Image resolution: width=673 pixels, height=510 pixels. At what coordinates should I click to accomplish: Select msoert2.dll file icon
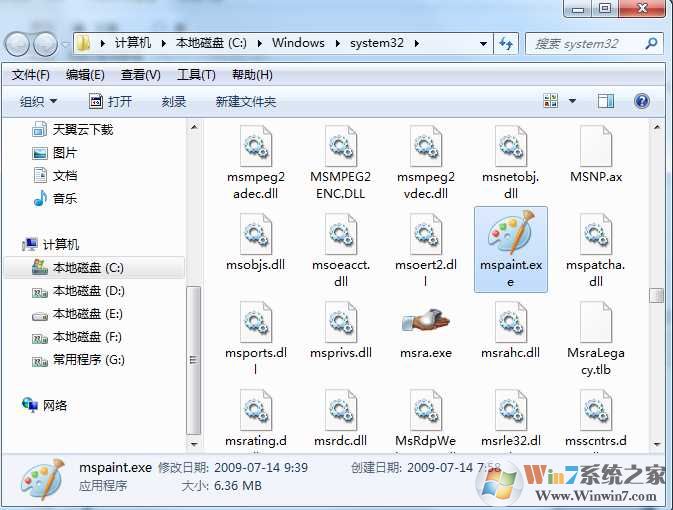(426, 234)
